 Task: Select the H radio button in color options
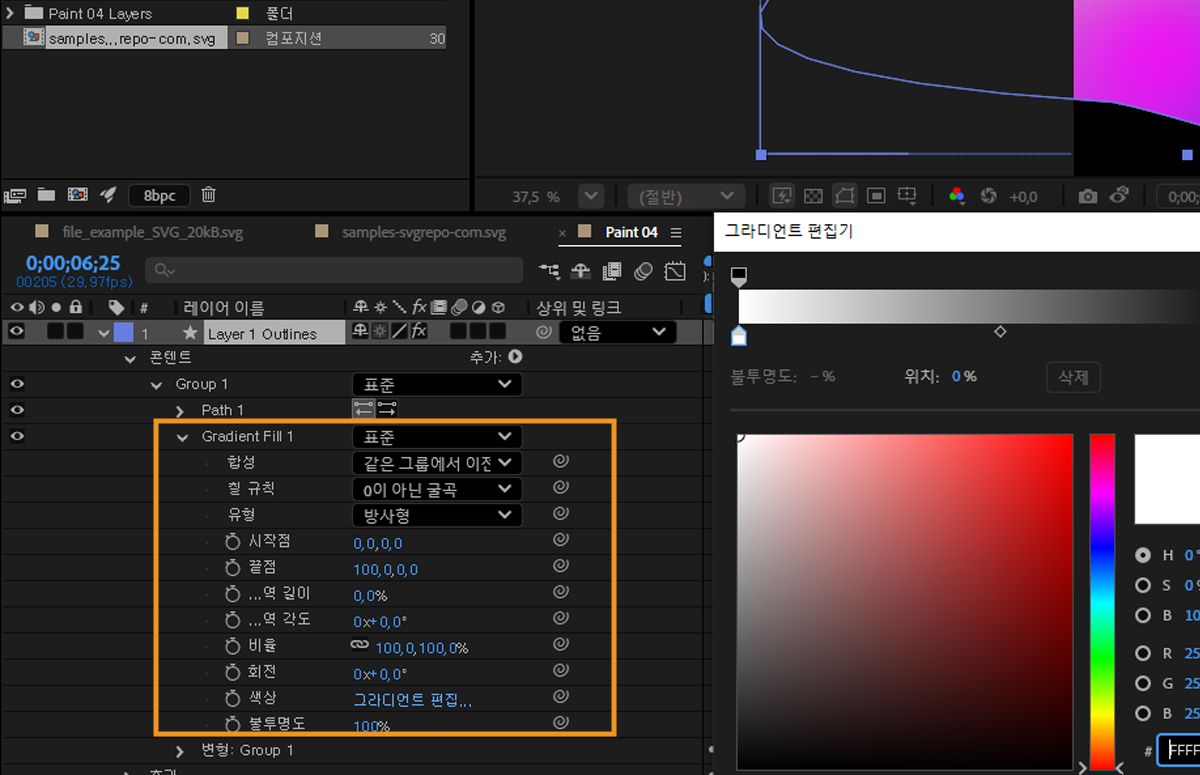pos(1142,556)
